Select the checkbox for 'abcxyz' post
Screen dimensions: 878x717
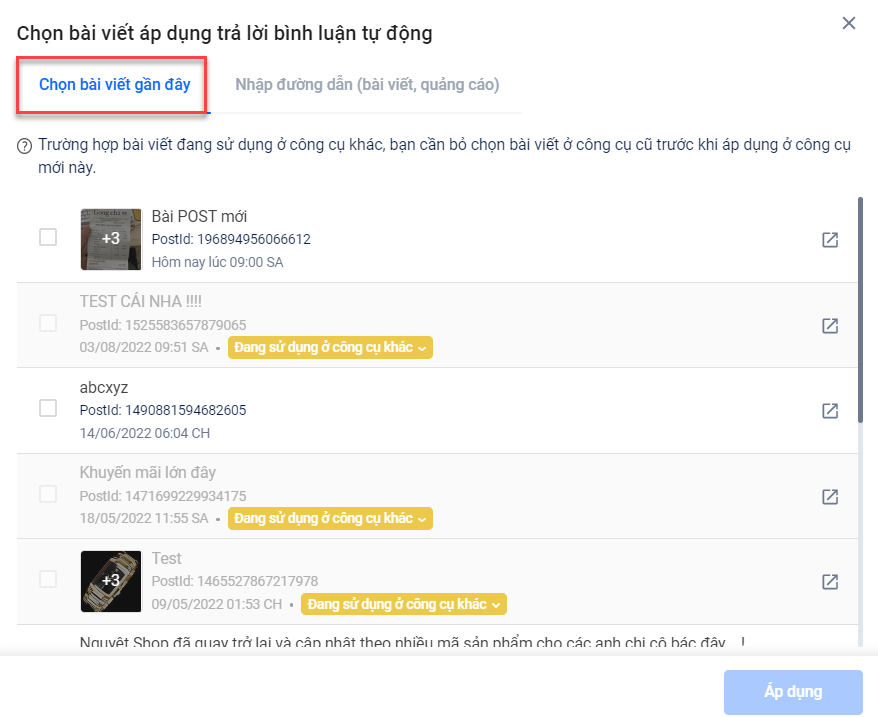point(48,408)
